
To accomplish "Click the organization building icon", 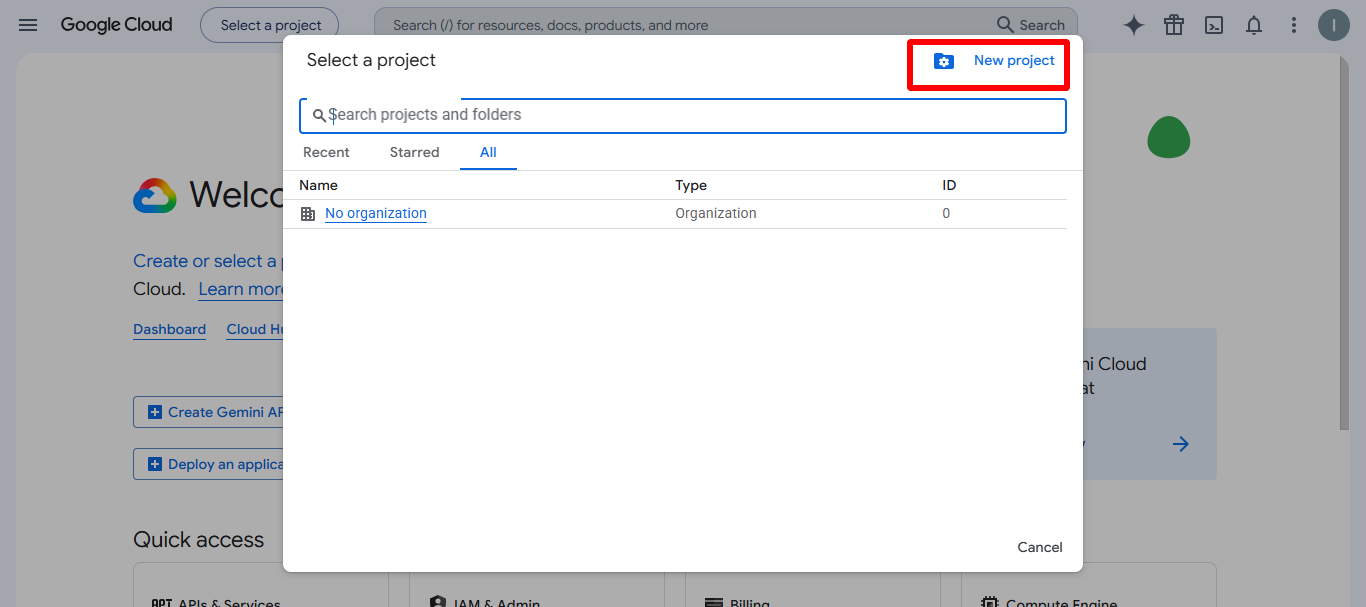I will tap(308, 214).
